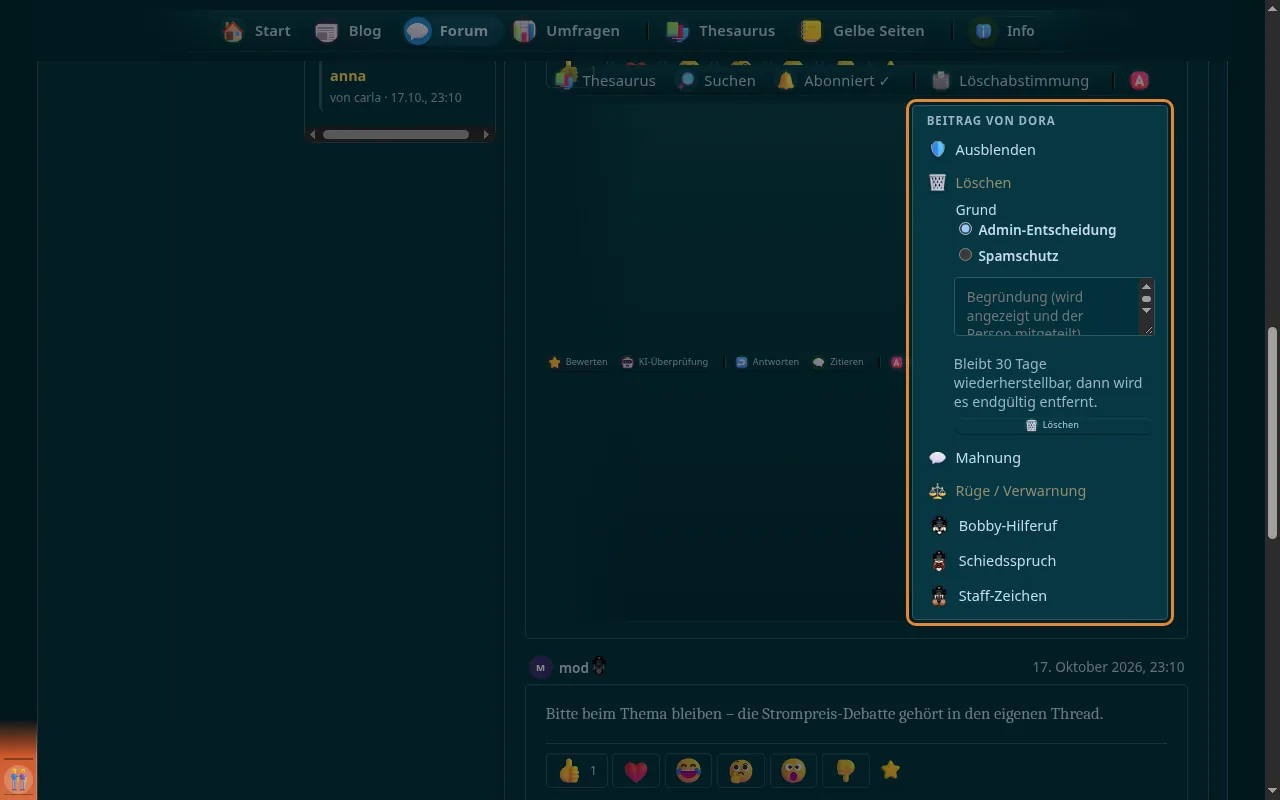
Task: React with laughing emoji on mod's post
Action: pos(688,771)
